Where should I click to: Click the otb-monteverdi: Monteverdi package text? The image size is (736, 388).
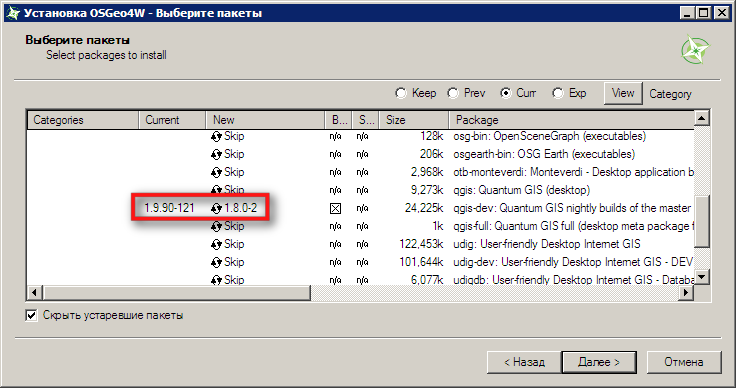pyautogui.click(x=573, y=173)
